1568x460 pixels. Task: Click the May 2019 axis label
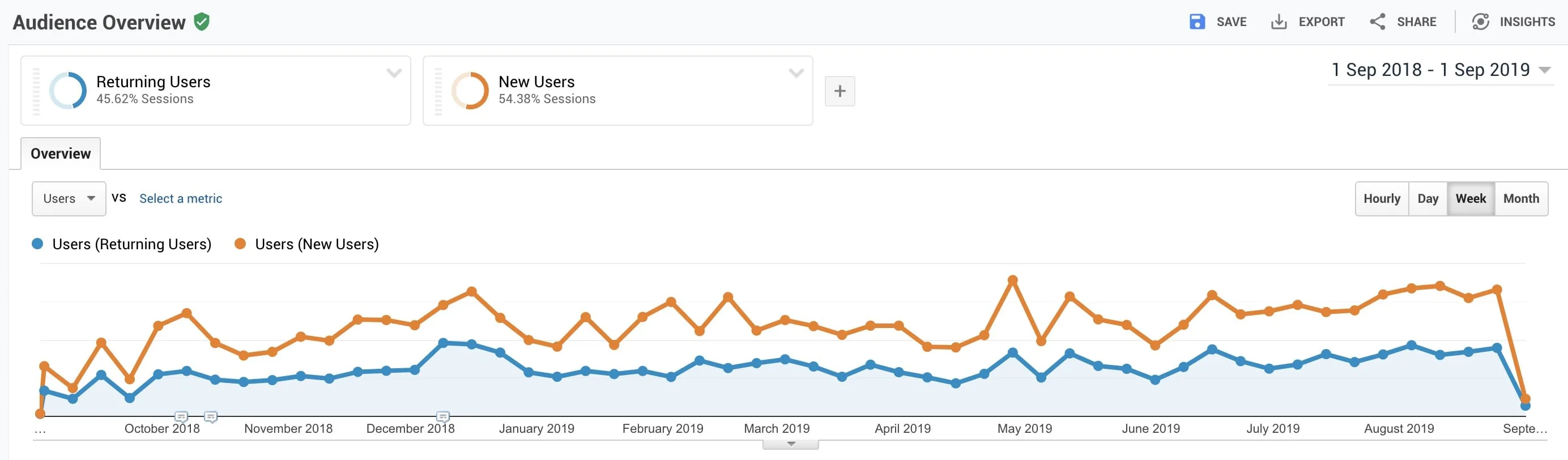coord(1024,428)
